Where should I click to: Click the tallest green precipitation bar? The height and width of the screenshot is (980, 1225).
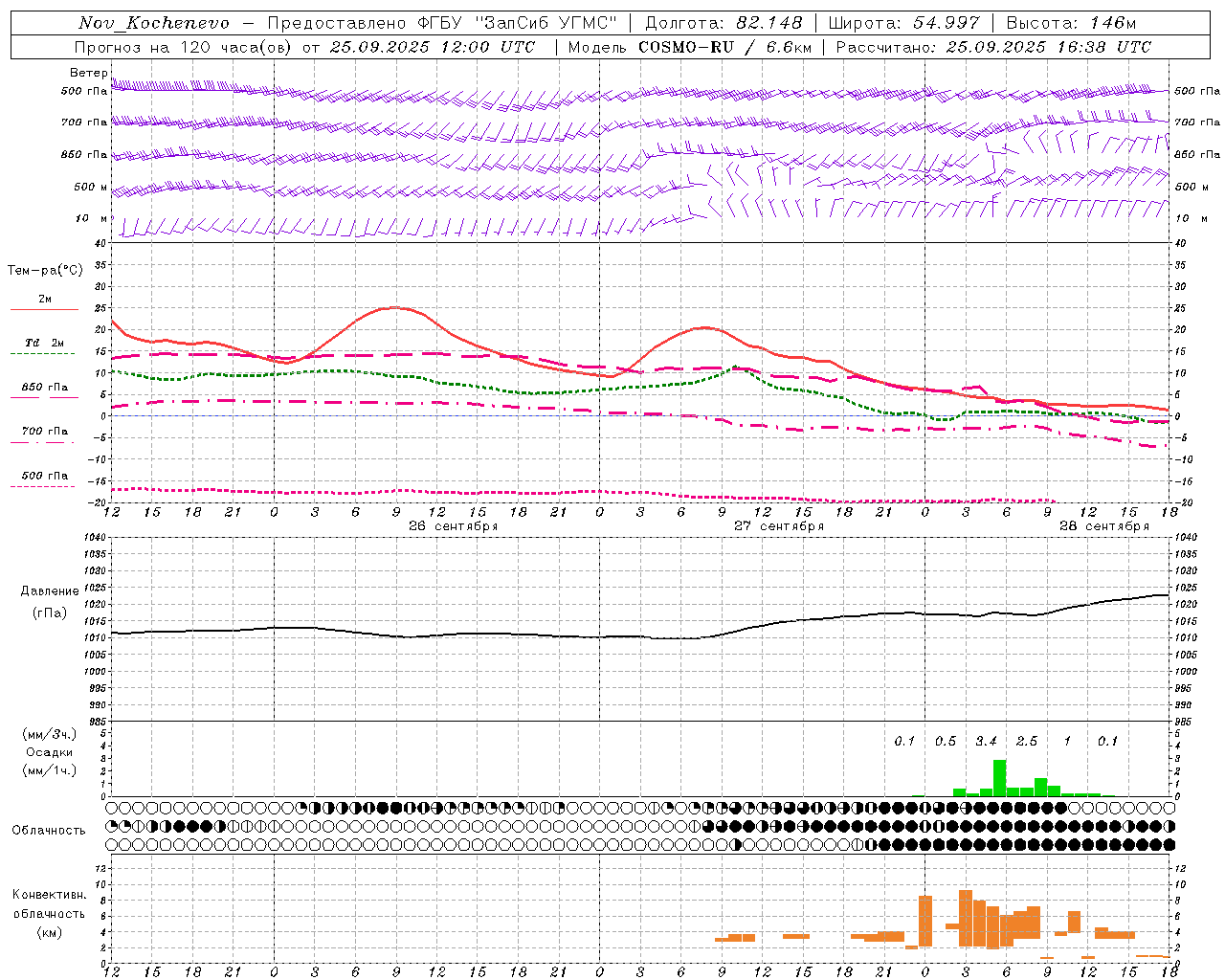click(x=1000, y=778)
